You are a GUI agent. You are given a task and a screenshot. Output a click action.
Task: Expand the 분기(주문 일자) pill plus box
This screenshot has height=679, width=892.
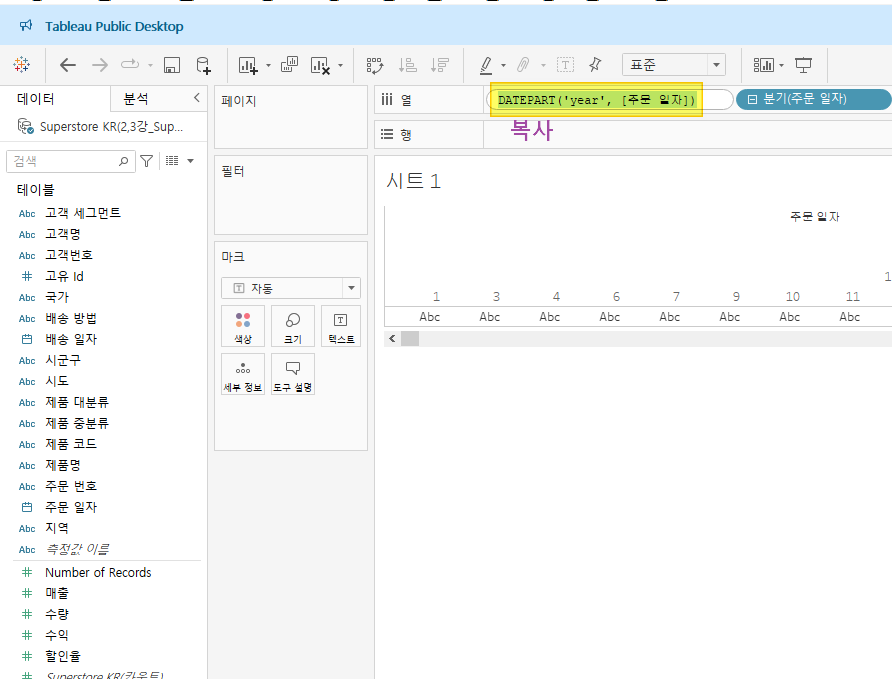pos(752,100)
